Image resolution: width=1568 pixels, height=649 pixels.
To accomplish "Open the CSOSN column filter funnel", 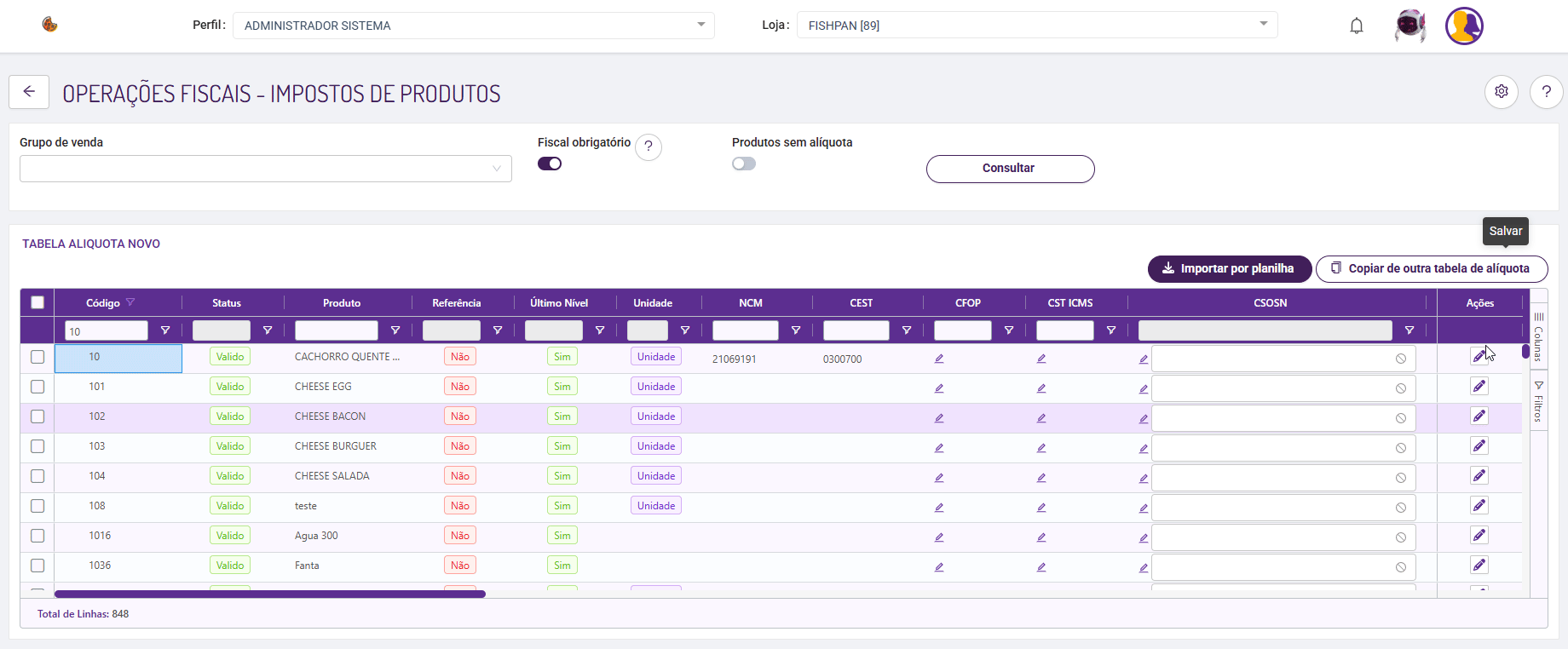I will [1409, 330].
